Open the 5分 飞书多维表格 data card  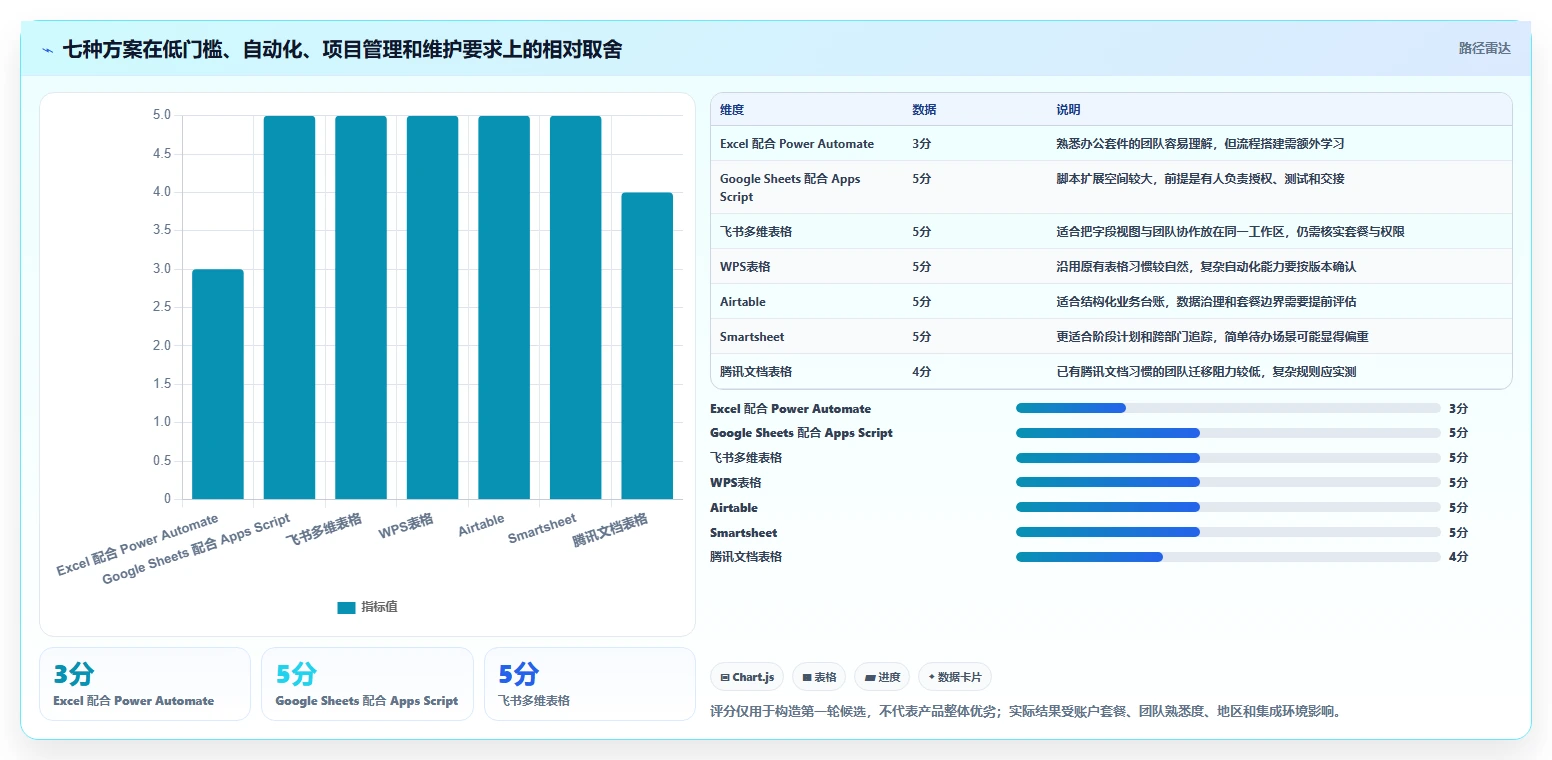589,684
